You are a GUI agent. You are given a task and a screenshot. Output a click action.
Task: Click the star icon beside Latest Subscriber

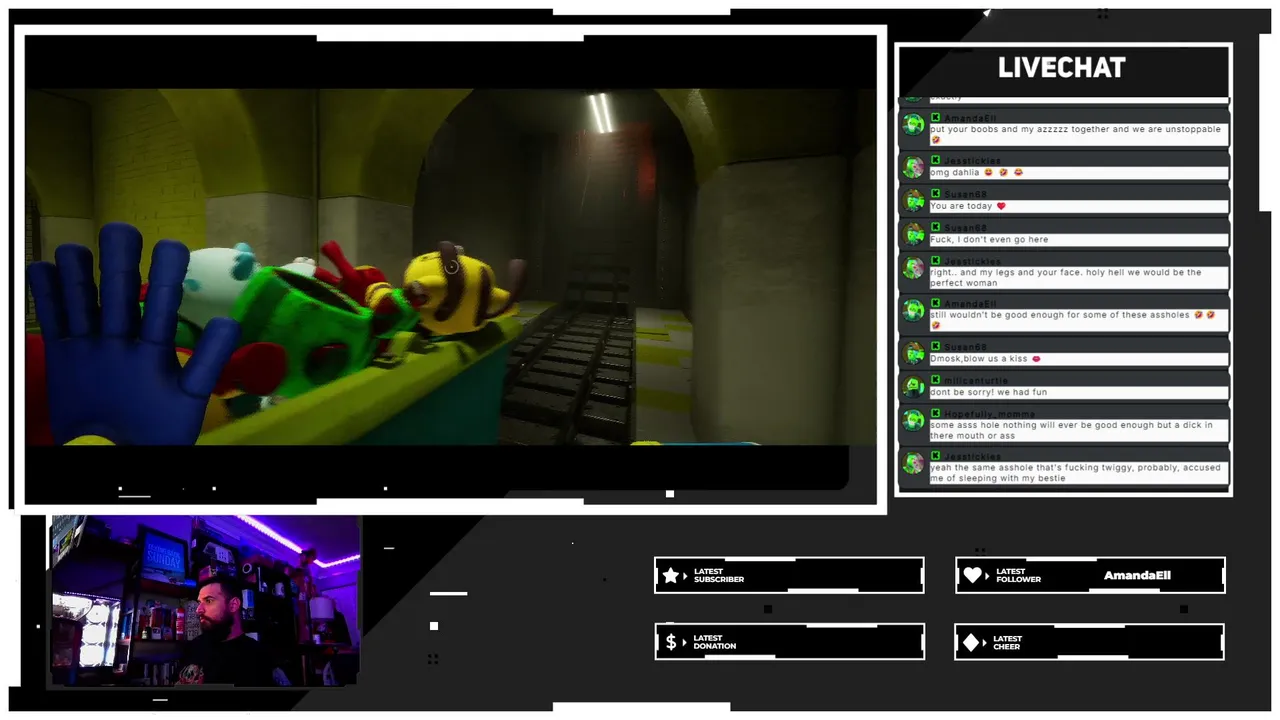coord(671,576)
